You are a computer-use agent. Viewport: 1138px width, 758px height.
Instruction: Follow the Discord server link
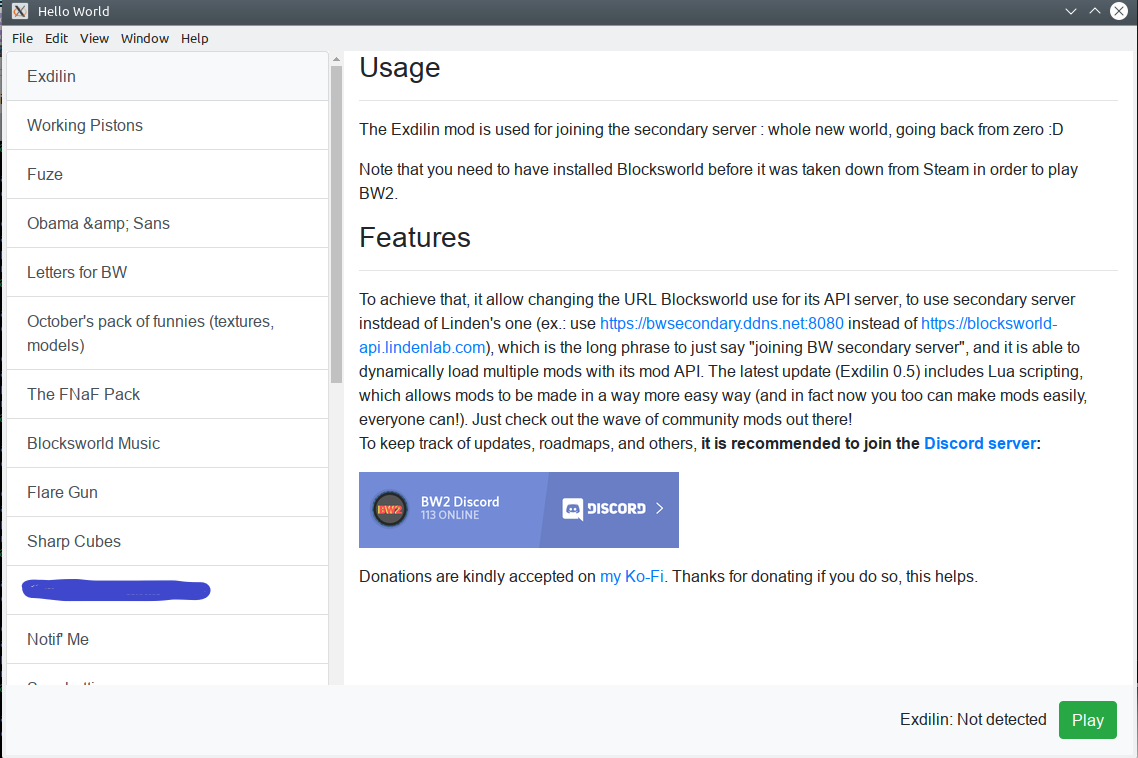tap(980, 443)
